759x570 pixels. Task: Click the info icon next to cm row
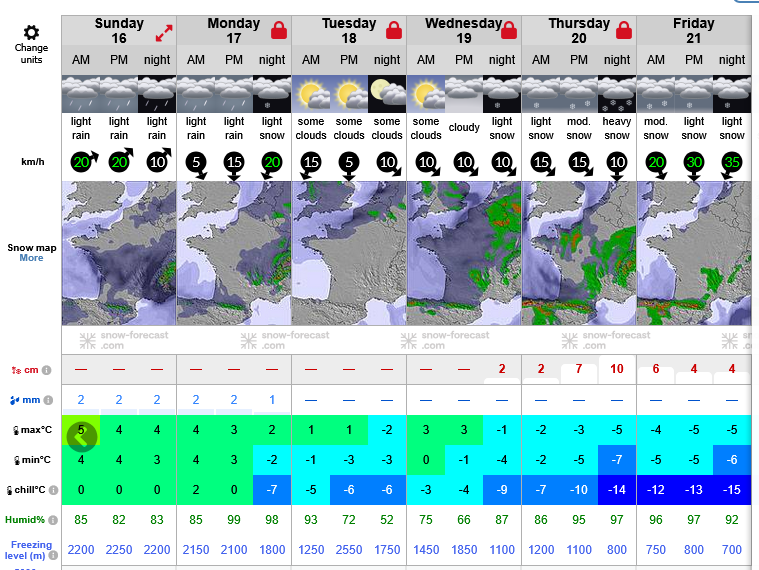click(x=46, y=370)
